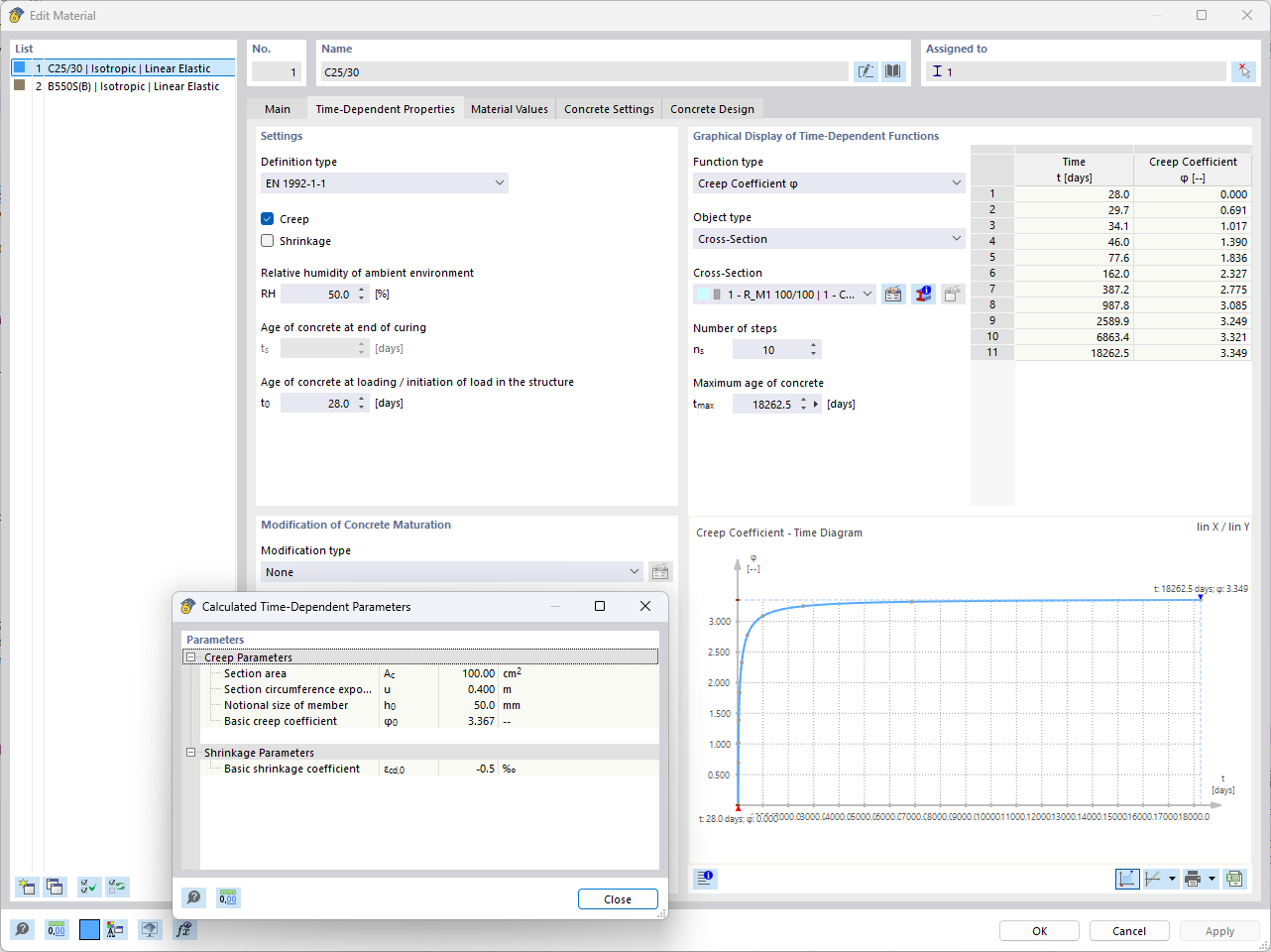Click edit icon next to Modification type

(x=660, y=572)
